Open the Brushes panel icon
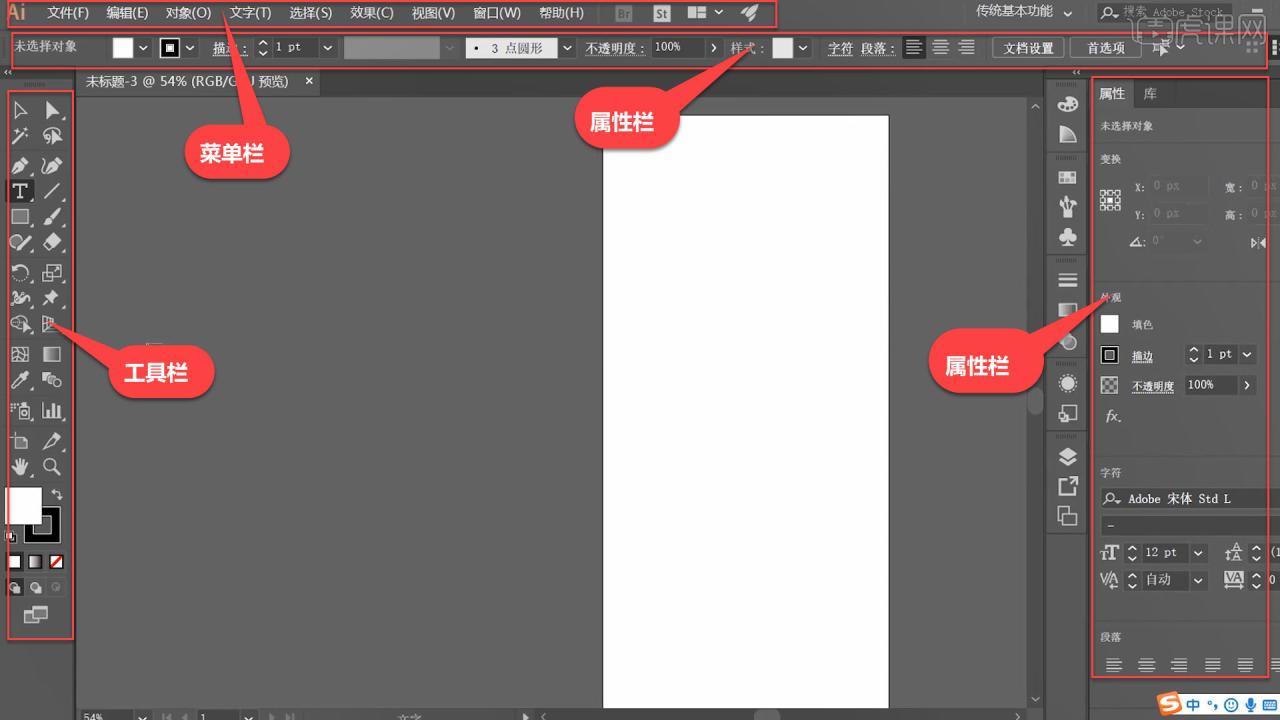The image size is (1280, 720). coord(1068,207)
